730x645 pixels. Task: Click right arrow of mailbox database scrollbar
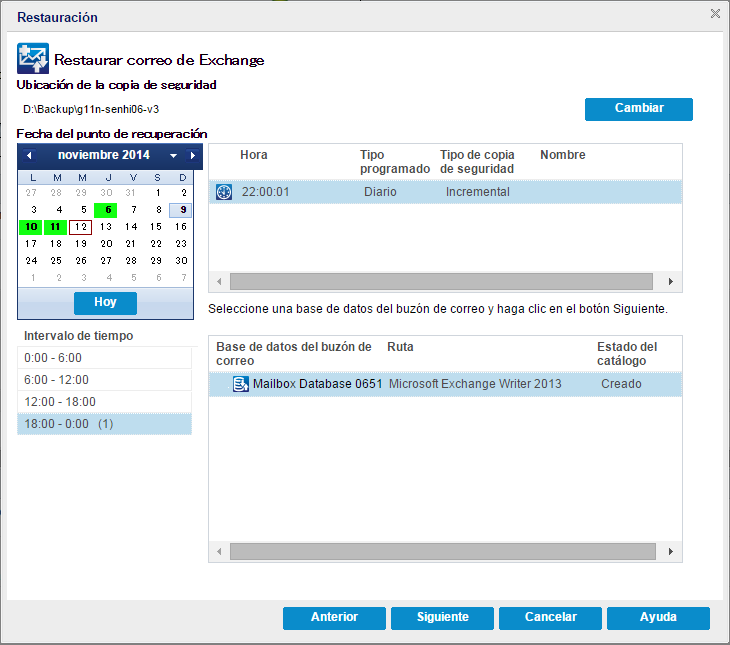(670, 552)
